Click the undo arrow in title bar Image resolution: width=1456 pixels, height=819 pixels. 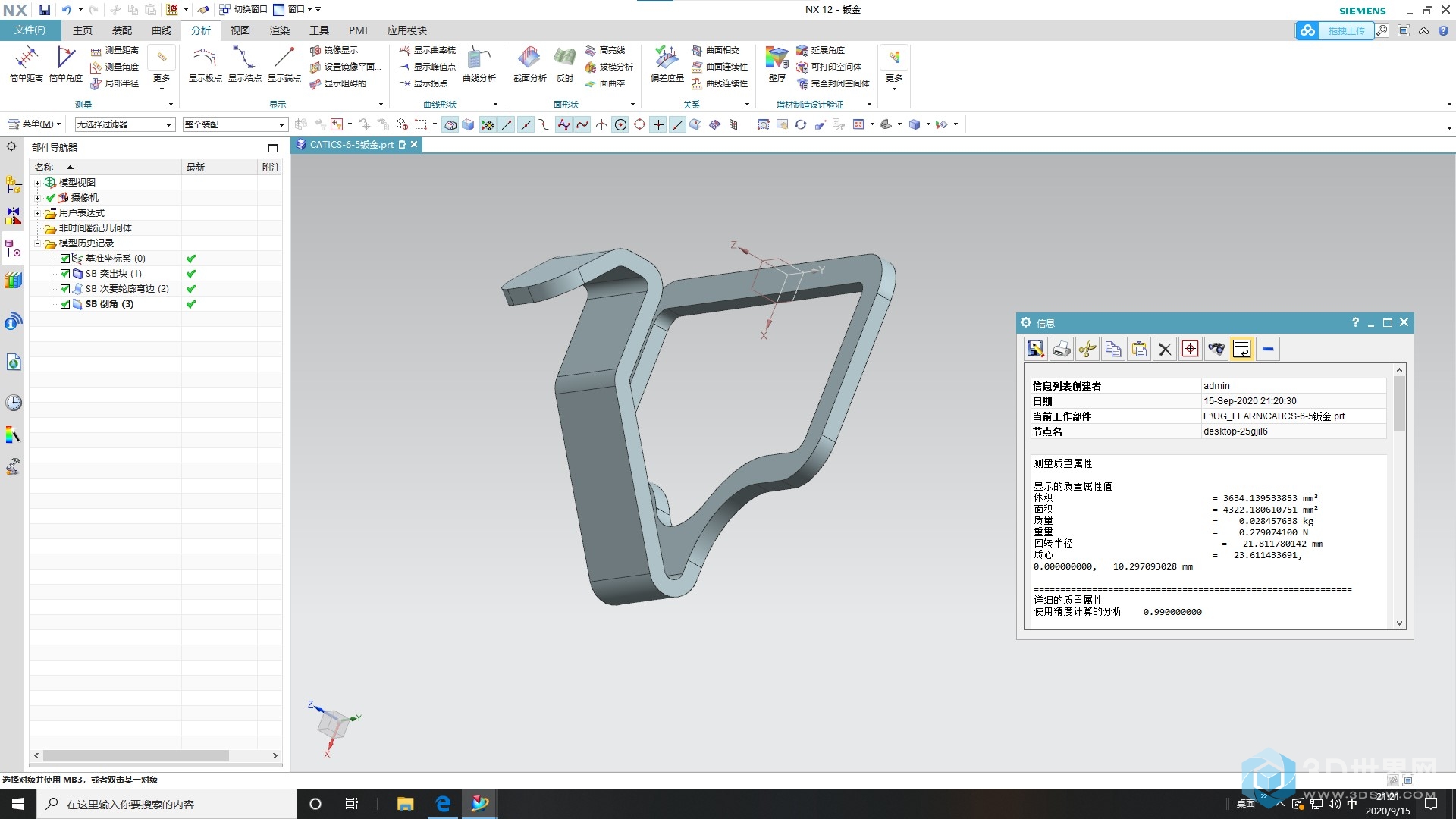pyautogui.click(x=67, y=10)
